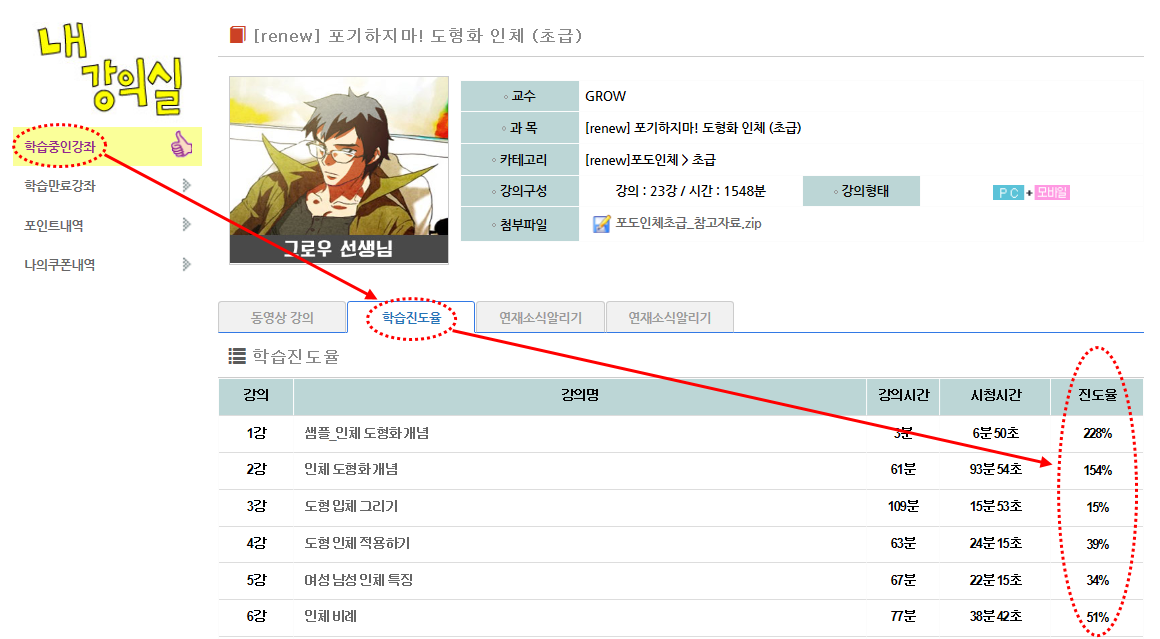Click the 3강 row number

point(256,507)
